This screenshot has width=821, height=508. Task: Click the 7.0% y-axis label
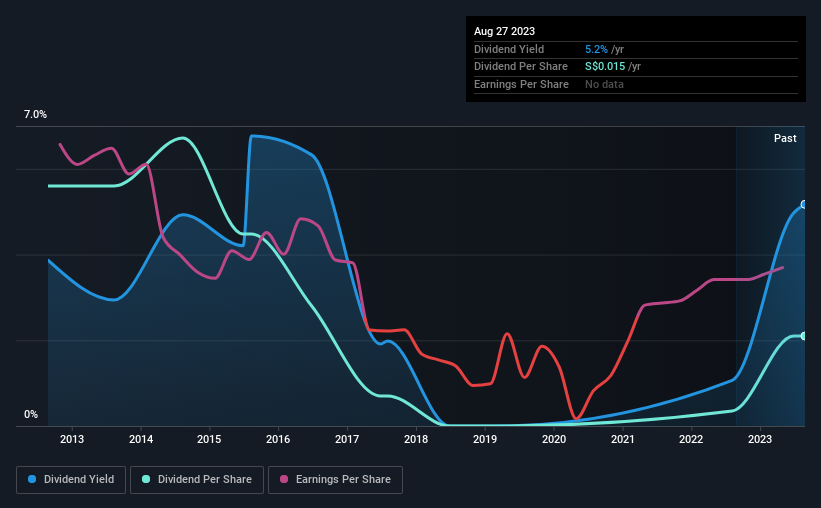(x=35, y=115)
